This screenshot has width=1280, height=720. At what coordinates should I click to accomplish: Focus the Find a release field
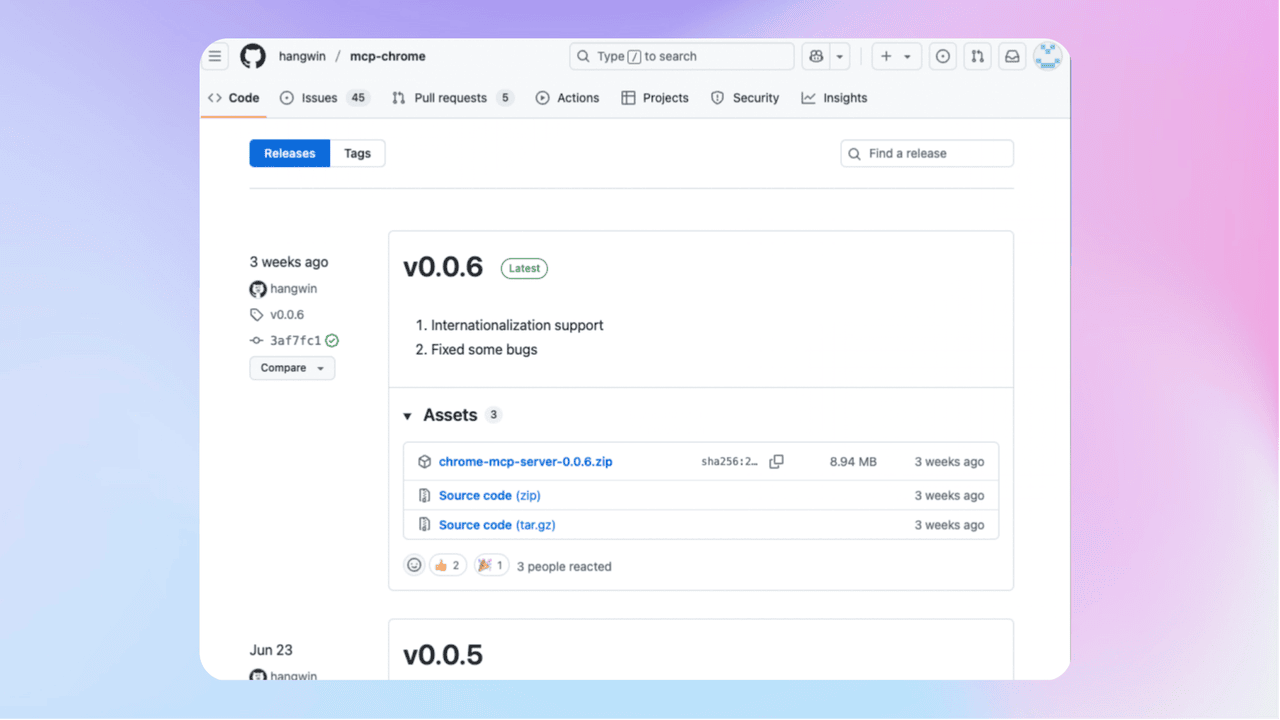[927, 154]
